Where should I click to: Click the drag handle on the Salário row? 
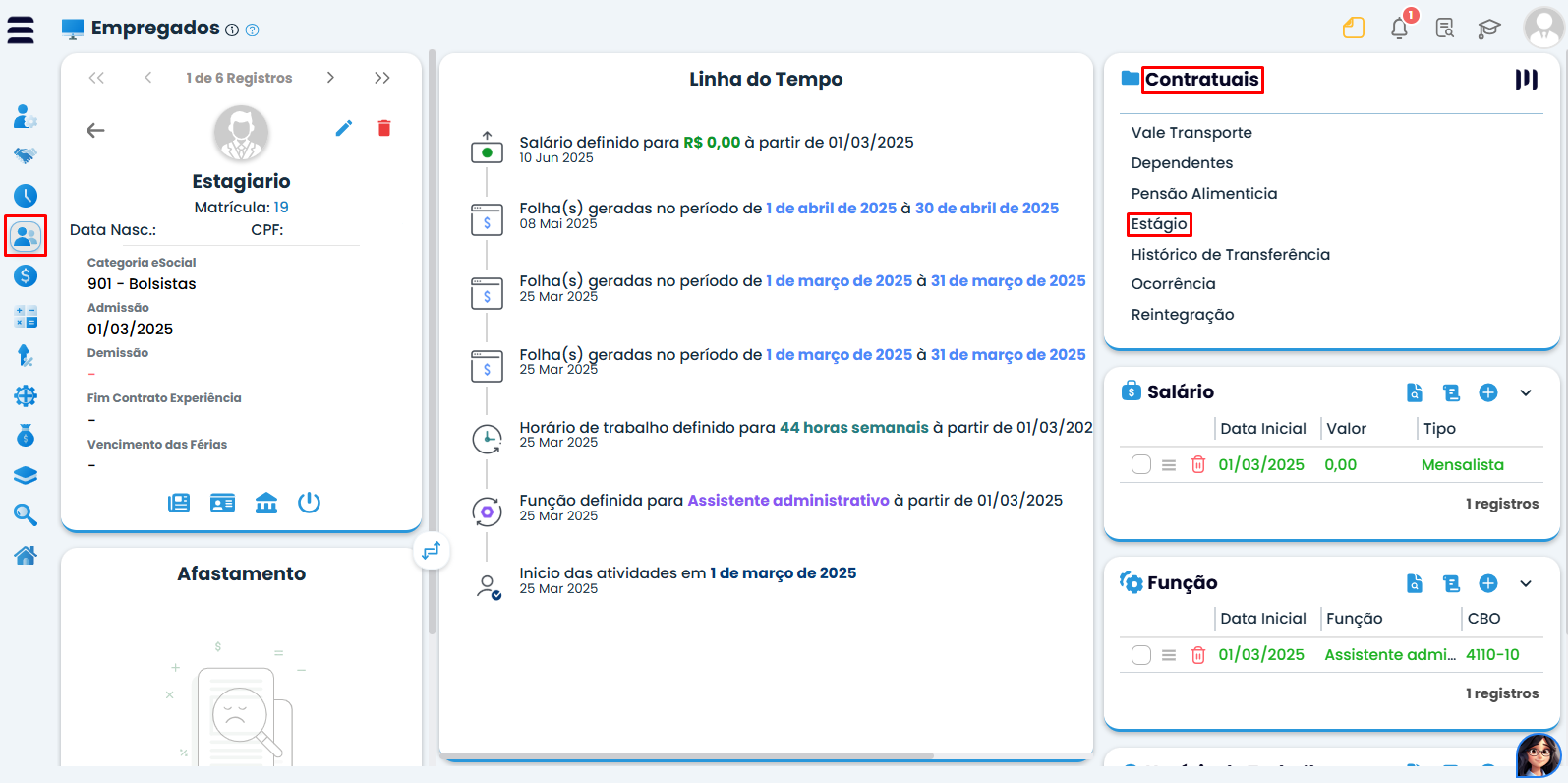point(1169,465)
